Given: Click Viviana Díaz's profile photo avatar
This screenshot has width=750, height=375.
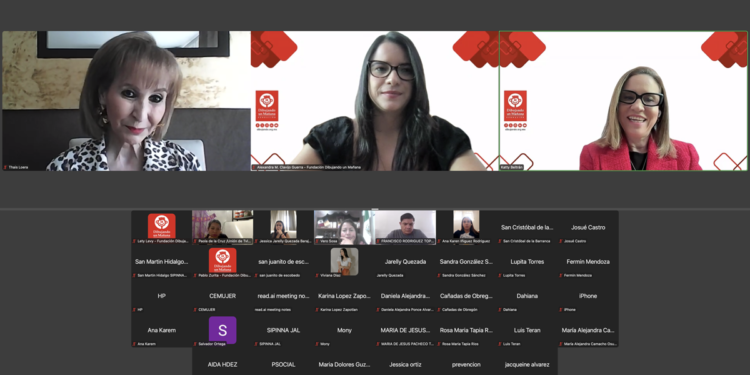Looking at the screenshot, I should (x=344, y=261).
